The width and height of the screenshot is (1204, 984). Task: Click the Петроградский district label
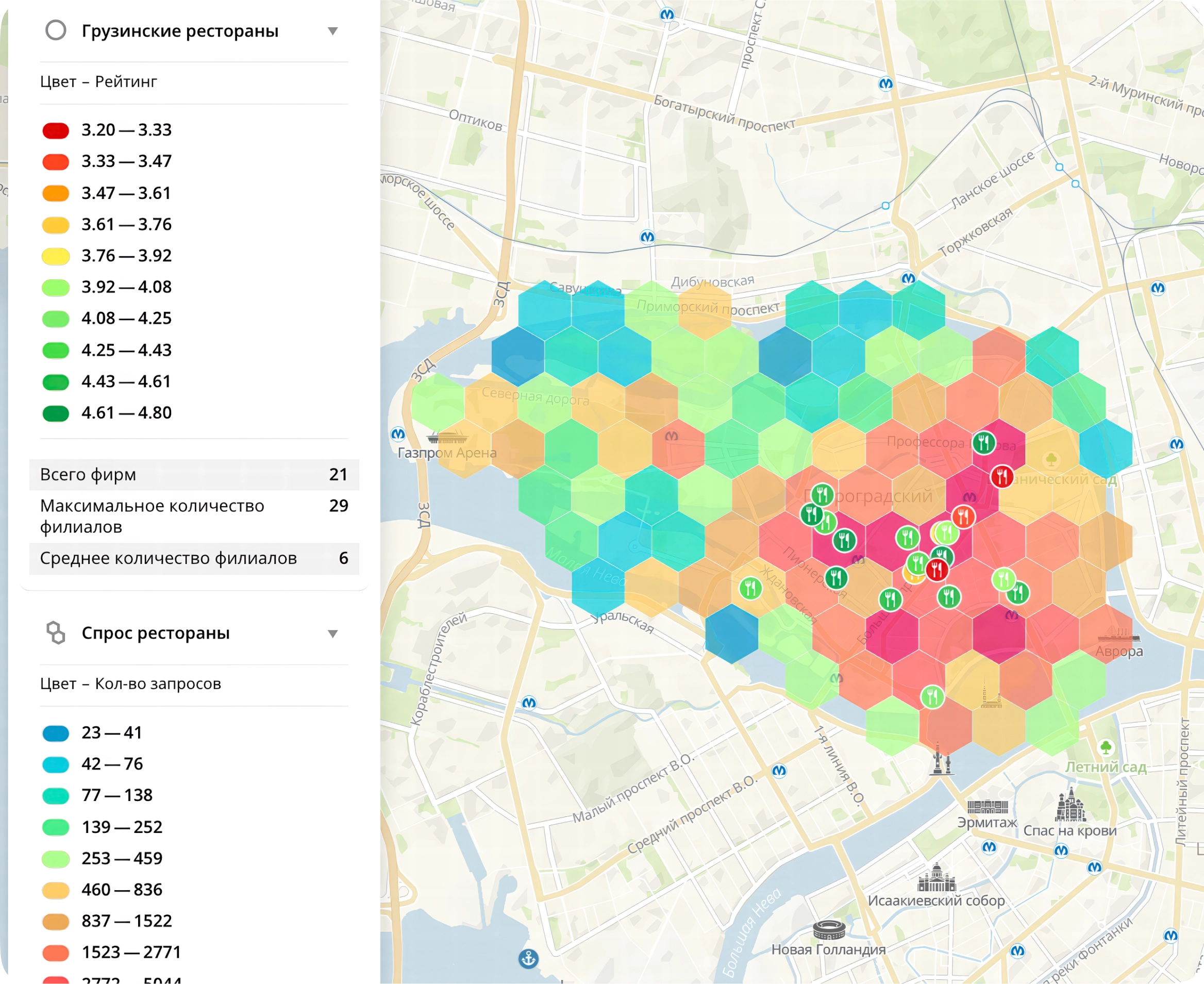(868, 496)
